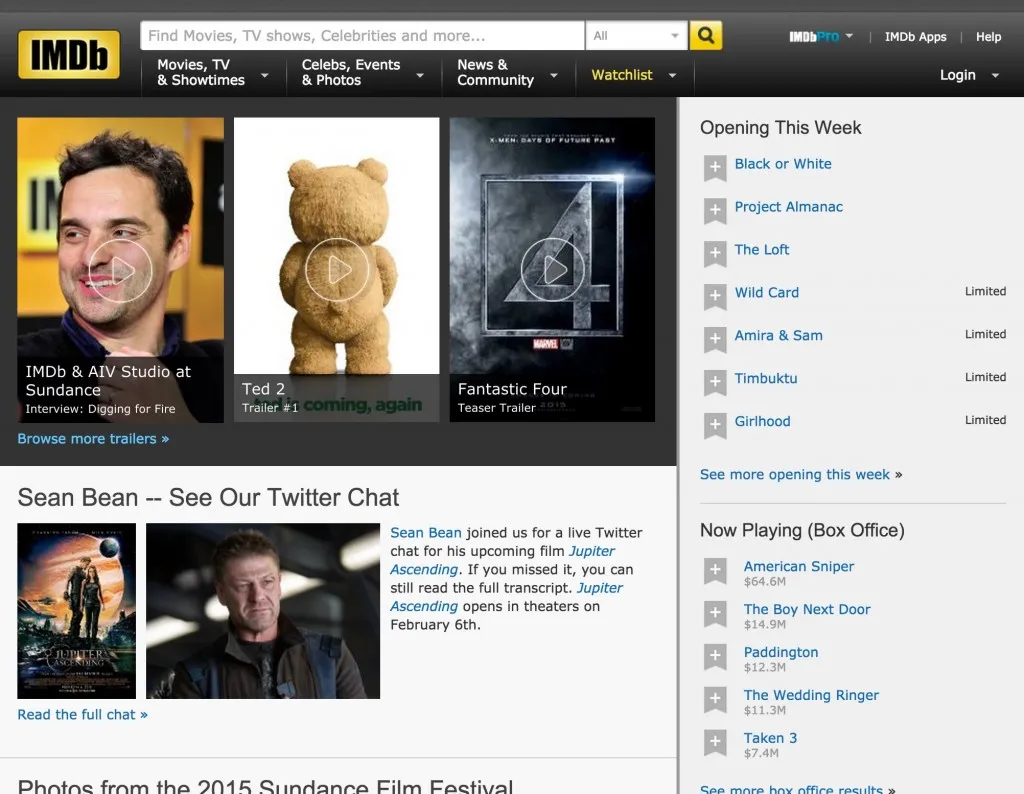Add The Boy Next Door to watchlist
1024x794 pixels.
tap(715, 613)
